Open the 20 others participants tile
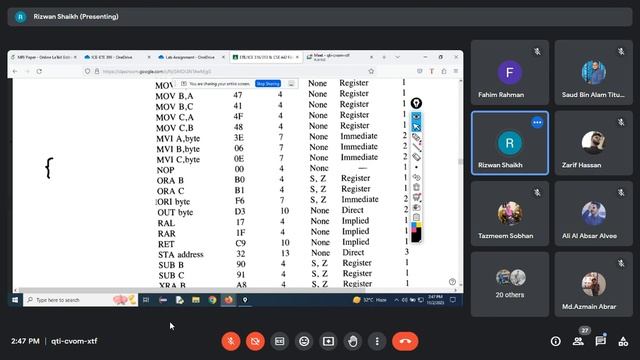 tap(510, 284)
